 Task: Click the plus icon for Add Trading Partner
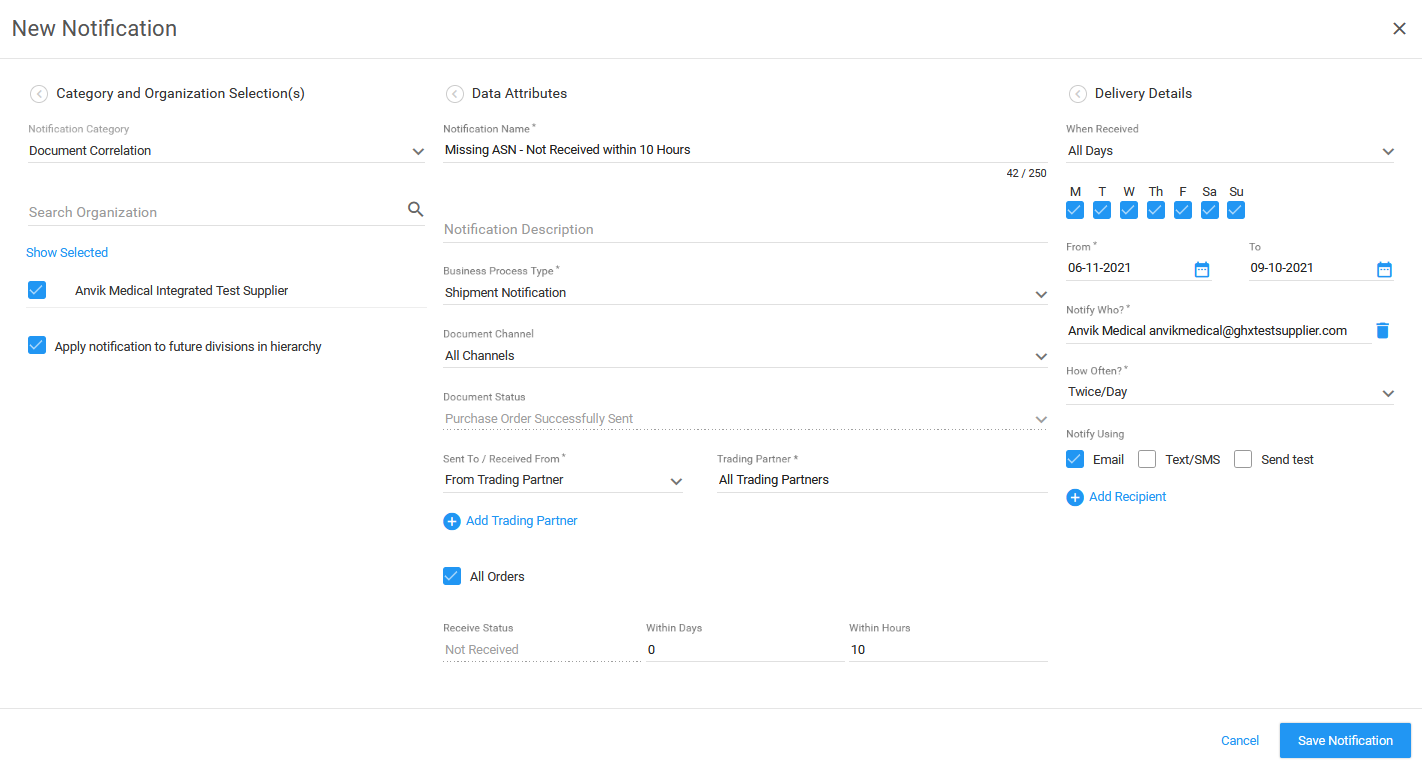pos(452,521)
